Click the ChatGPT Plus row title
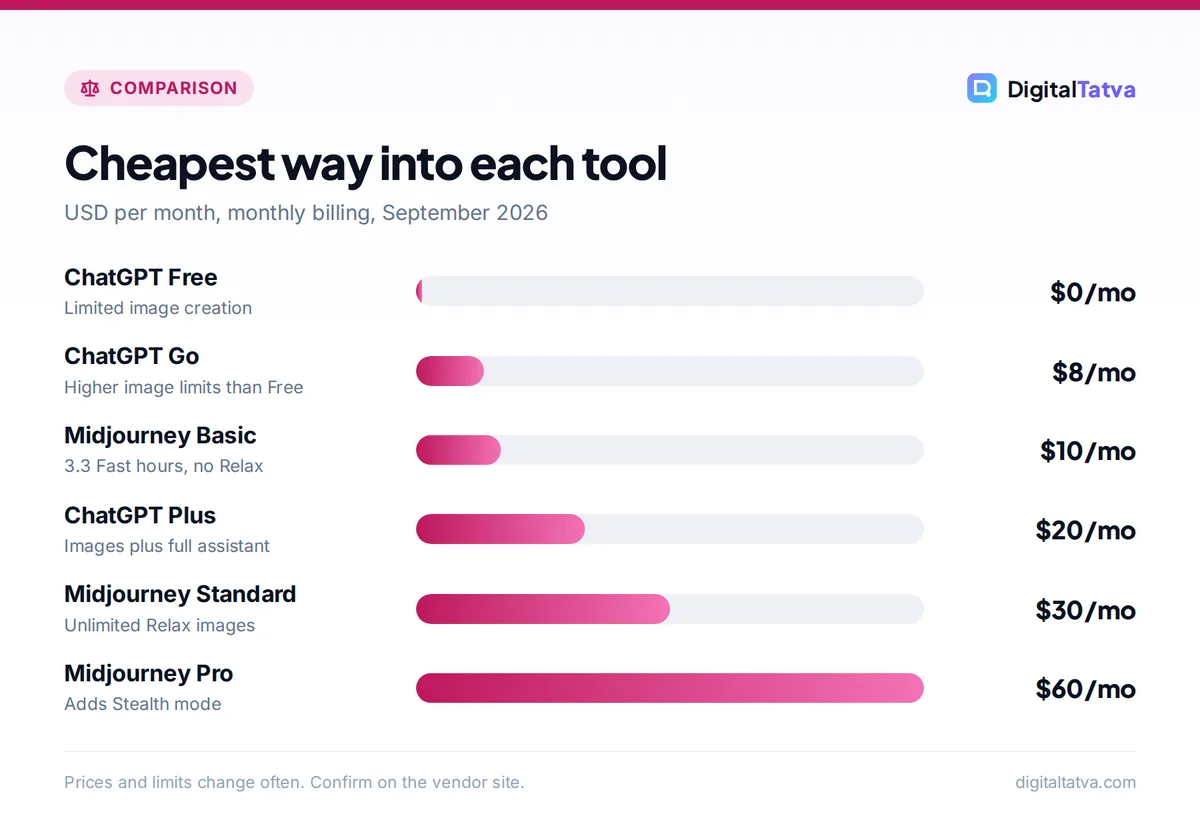This screenshot has height=840, width=1200. pyautogui.click(x=140, y=515)
